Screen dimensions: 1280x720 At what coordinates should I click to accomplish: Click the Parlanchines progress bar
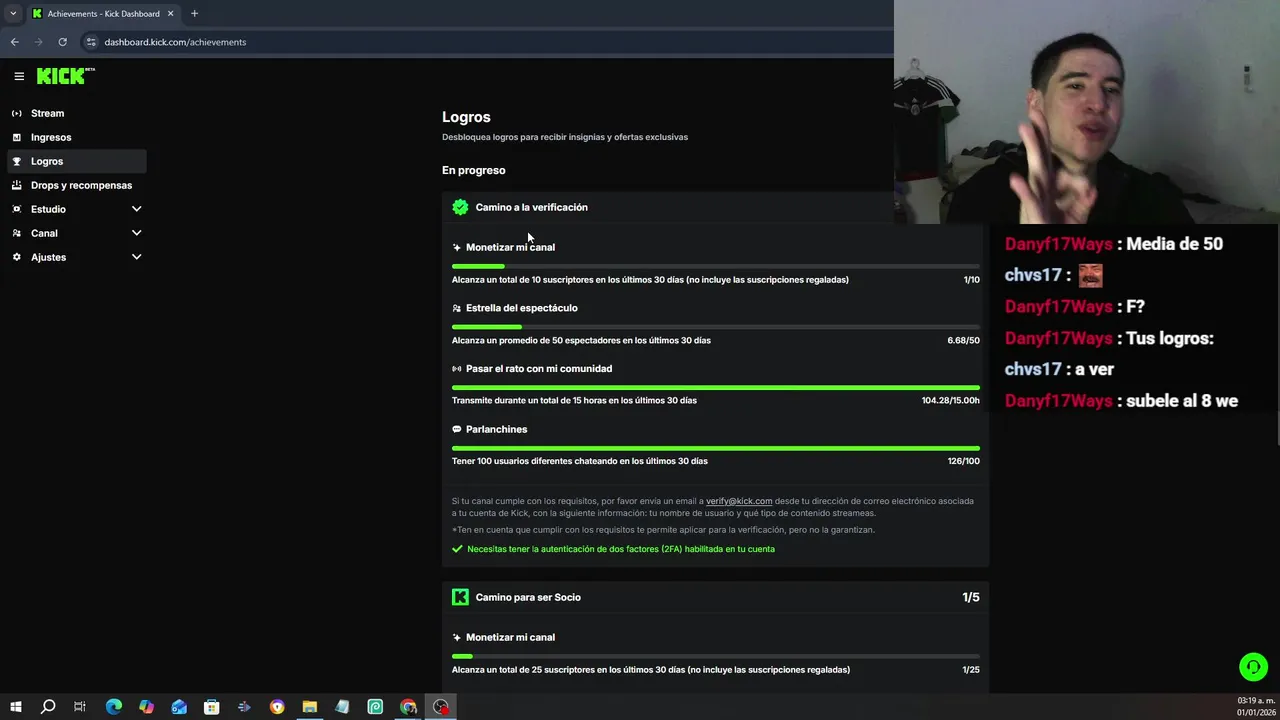click(x=716, y=448)
